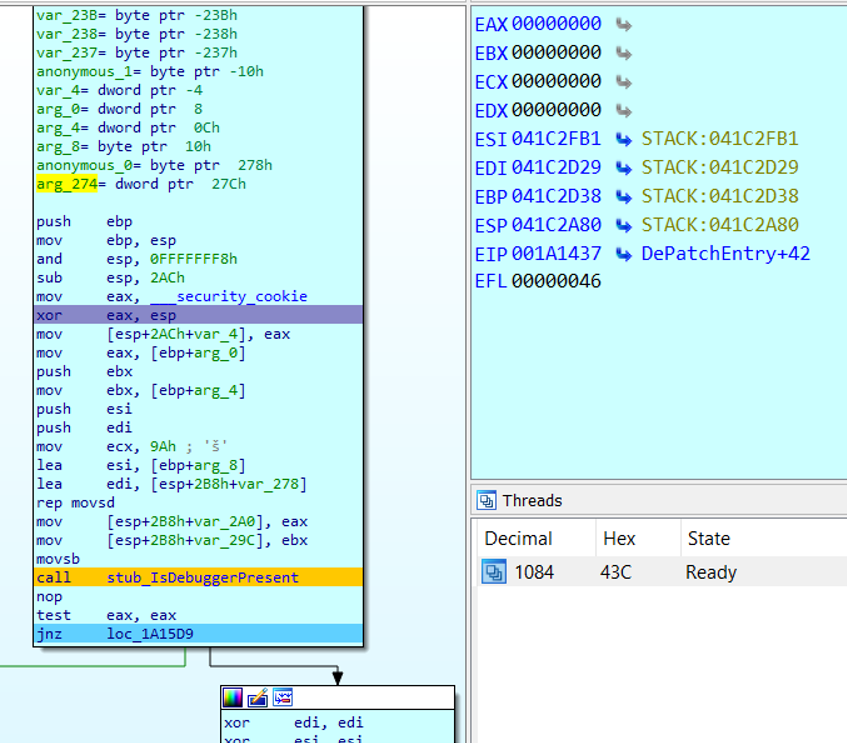Select the 'rep movsd' instruction

[x=76, y=503]
